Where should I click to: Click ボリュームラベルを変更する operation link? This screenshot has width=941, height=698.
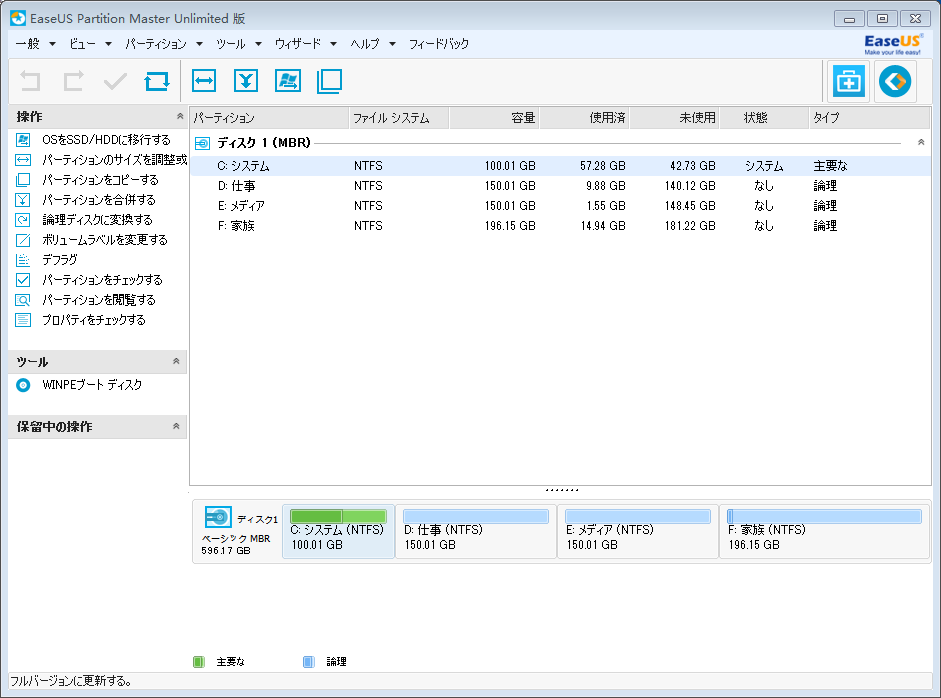coord(105,240)
